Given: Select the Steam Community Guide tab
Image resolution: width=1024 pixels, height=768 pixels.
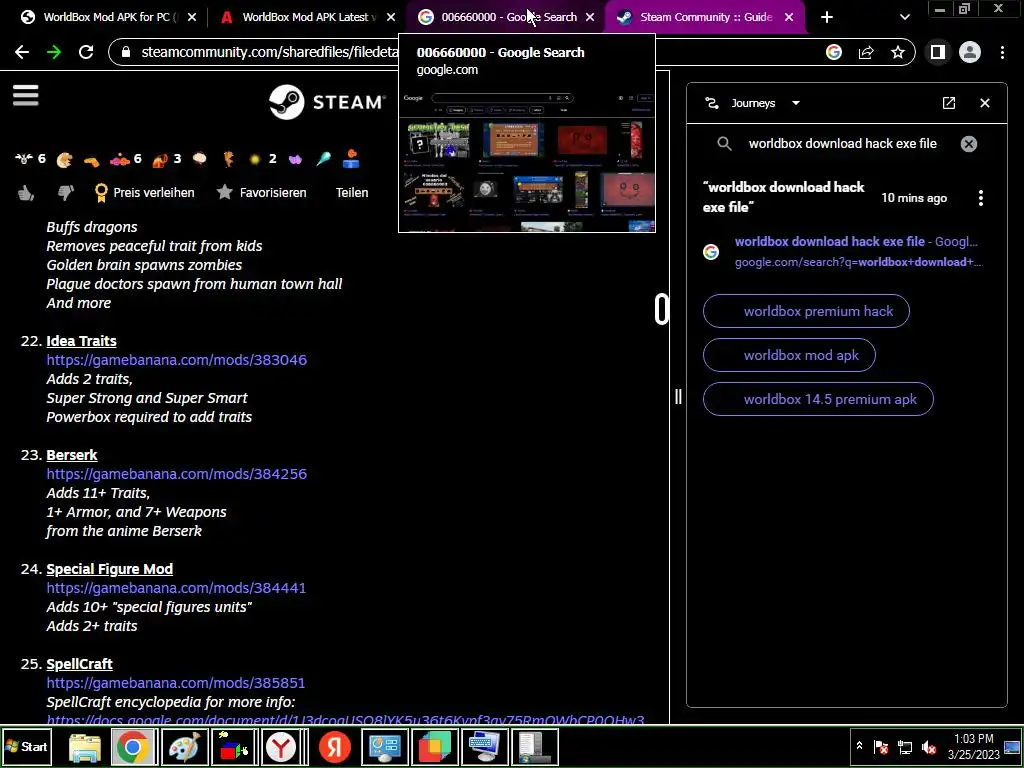Looking at the screenshot, I should click(x=705, y=17).
